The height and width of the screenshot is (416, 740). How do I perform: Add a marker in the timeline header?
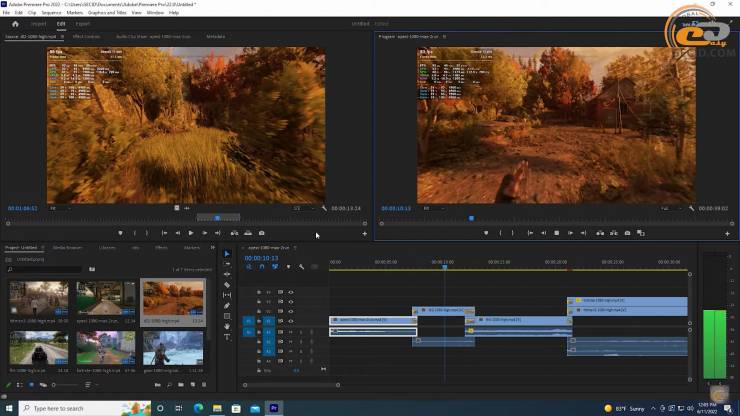(x=288, y=267)
